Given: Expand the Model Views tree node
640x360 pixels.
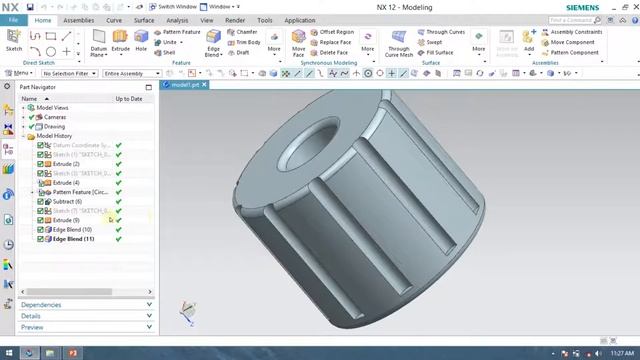Looking at the screenshot, I should pos(23,108).
